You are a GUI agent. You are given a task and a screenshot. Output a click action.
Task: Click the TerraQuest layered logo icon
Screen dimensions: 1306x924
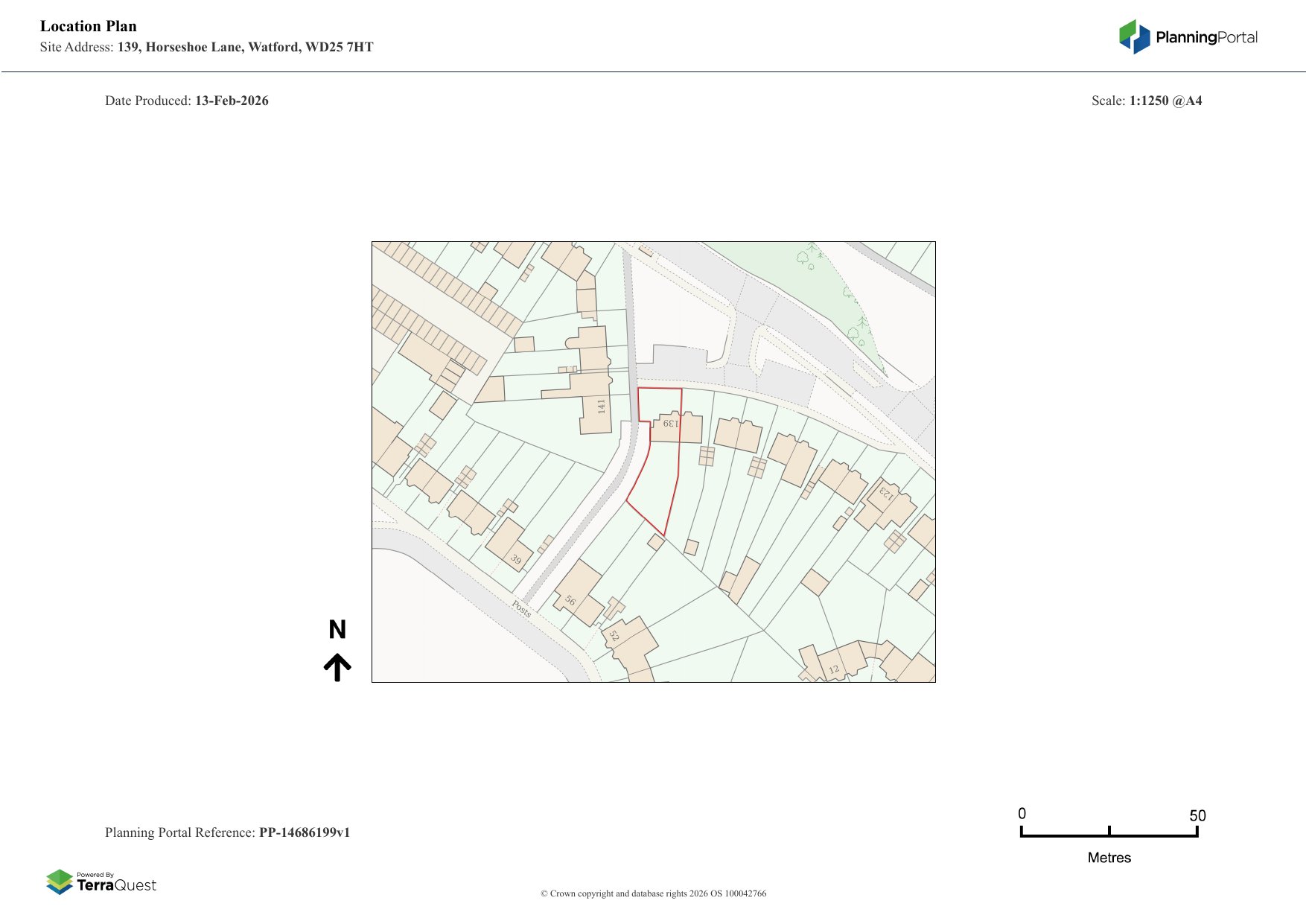coord(60,882)
